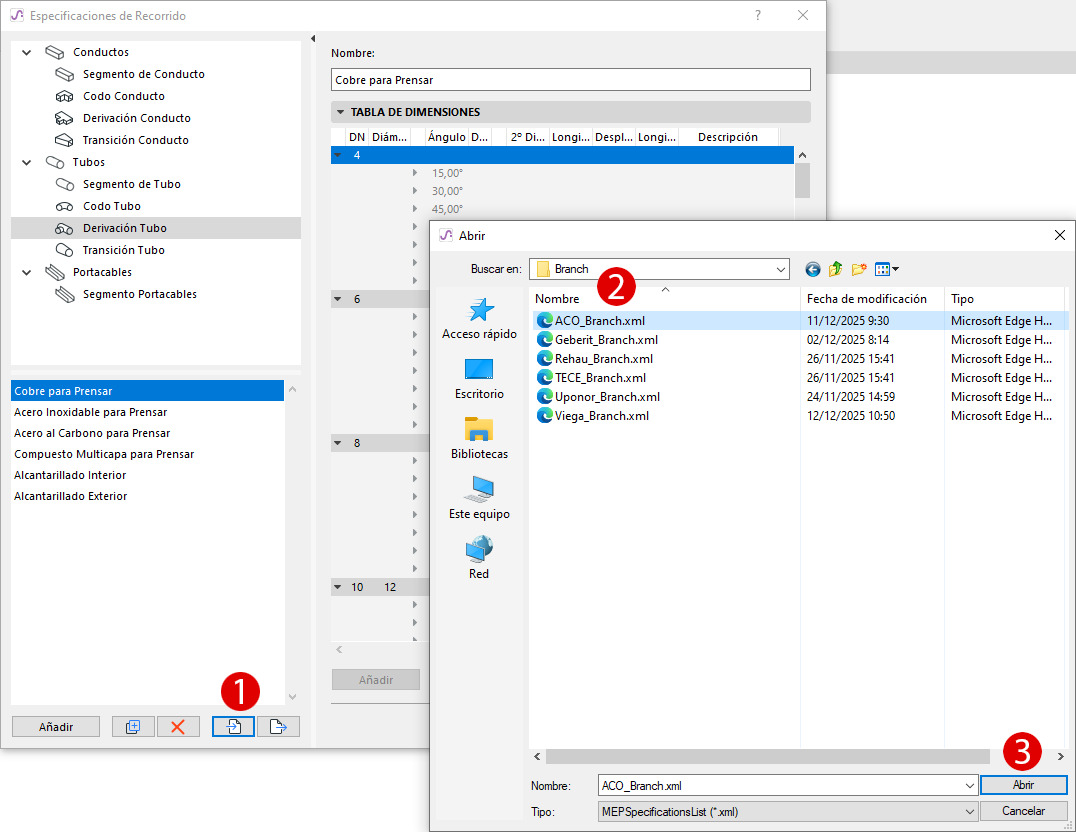The width and height of the screenshot is (1076, 832).
Task: Collapse the DN 8 table group
Action: (x=338, y=443)
